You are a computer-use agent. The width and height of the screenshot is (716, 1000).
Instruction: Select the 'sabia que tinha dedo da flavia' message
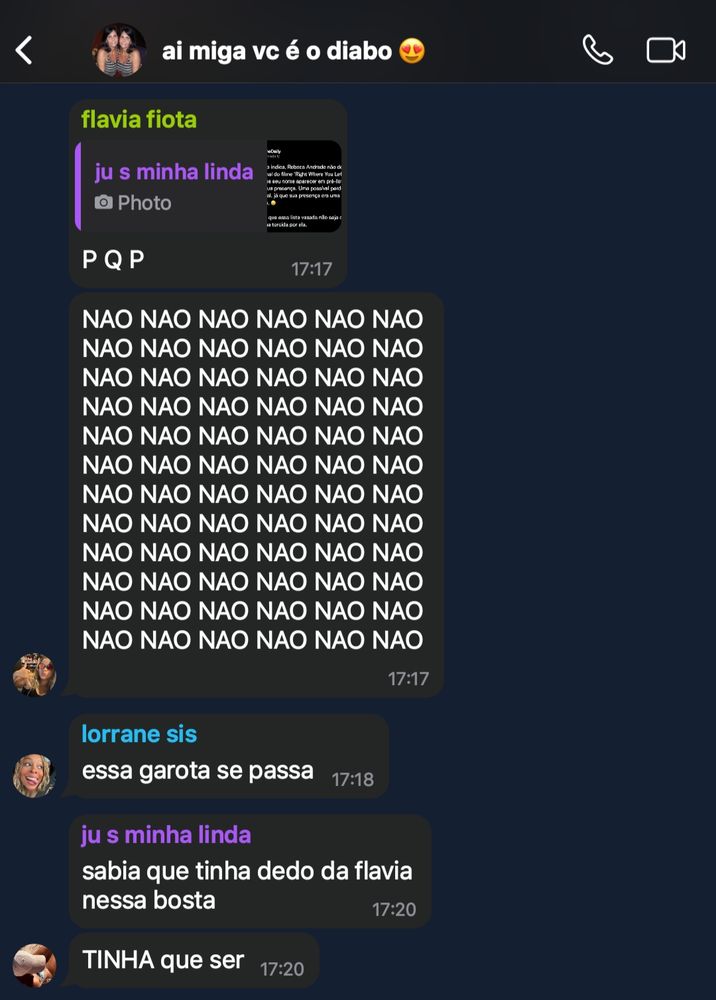click(x=250, y=871)
